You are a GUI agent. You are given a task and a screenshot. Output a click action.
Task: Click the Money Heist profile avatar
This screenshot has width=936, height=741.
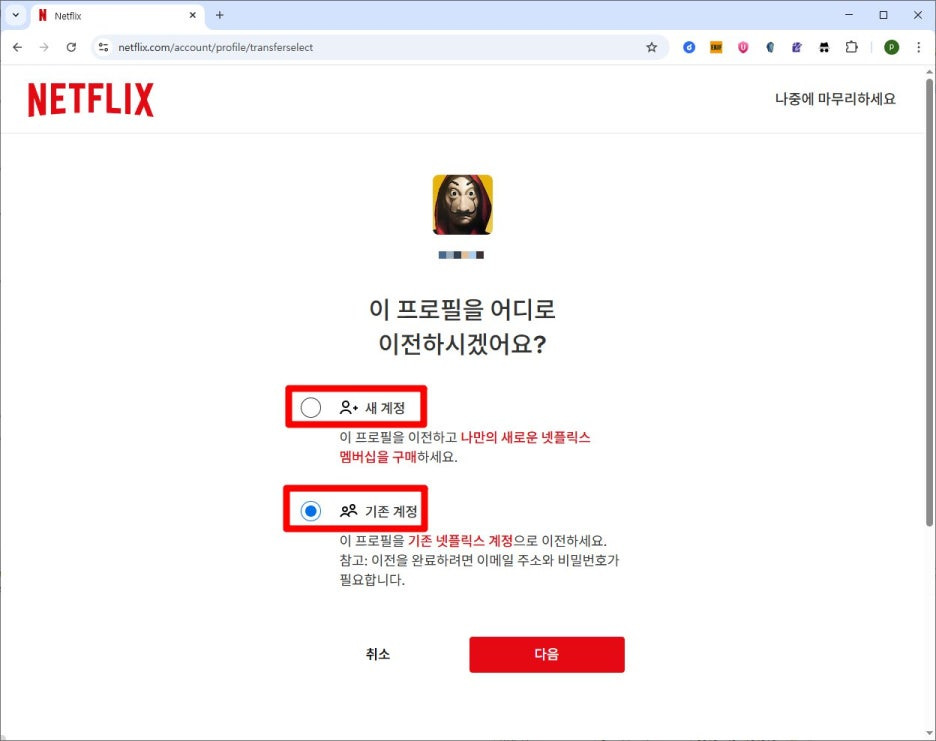pyautogui.click(x=463, y=205)
